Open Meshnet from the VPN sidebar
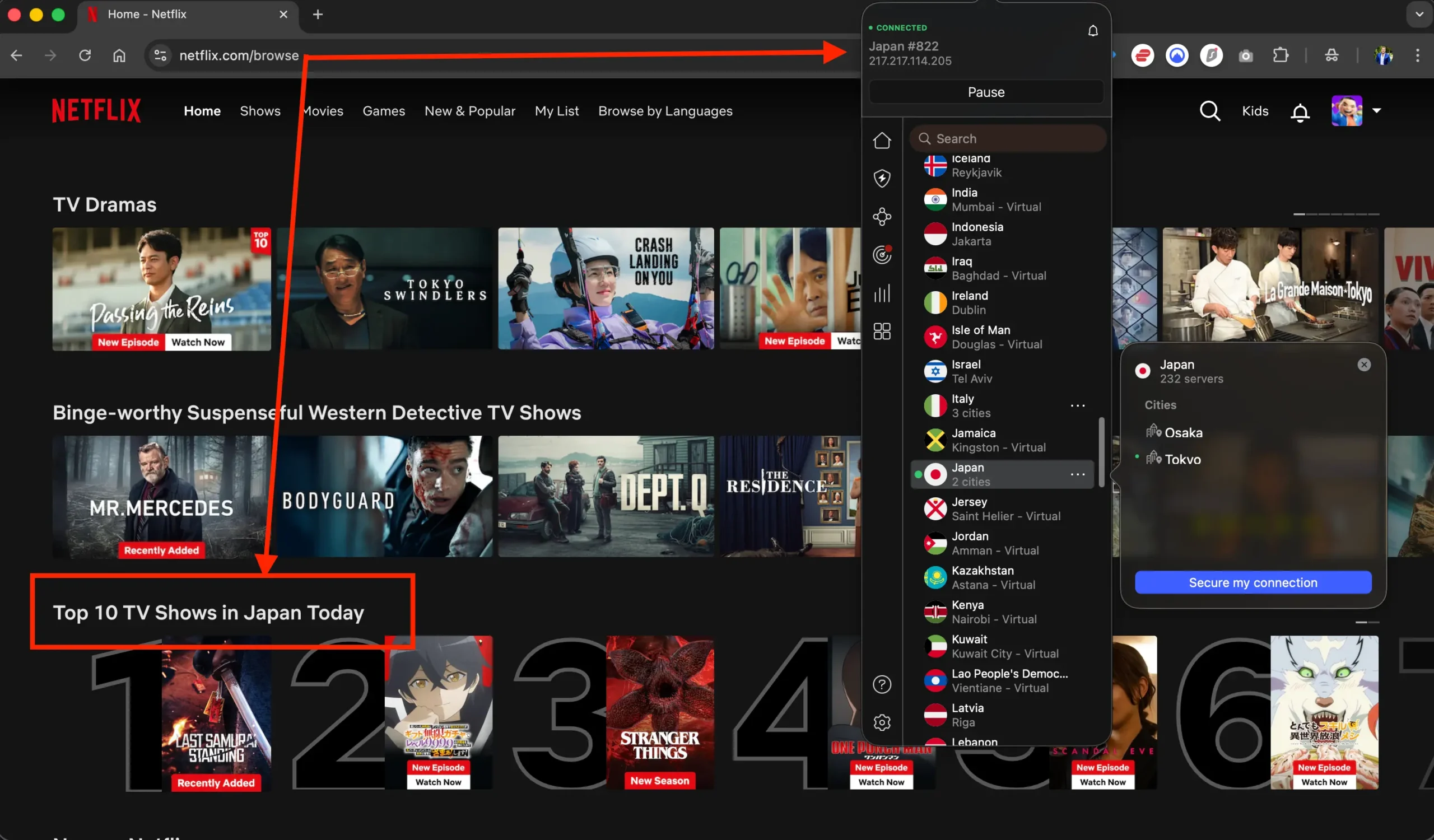The width and height of the screenshot is (1434, 840). (882, 216)
